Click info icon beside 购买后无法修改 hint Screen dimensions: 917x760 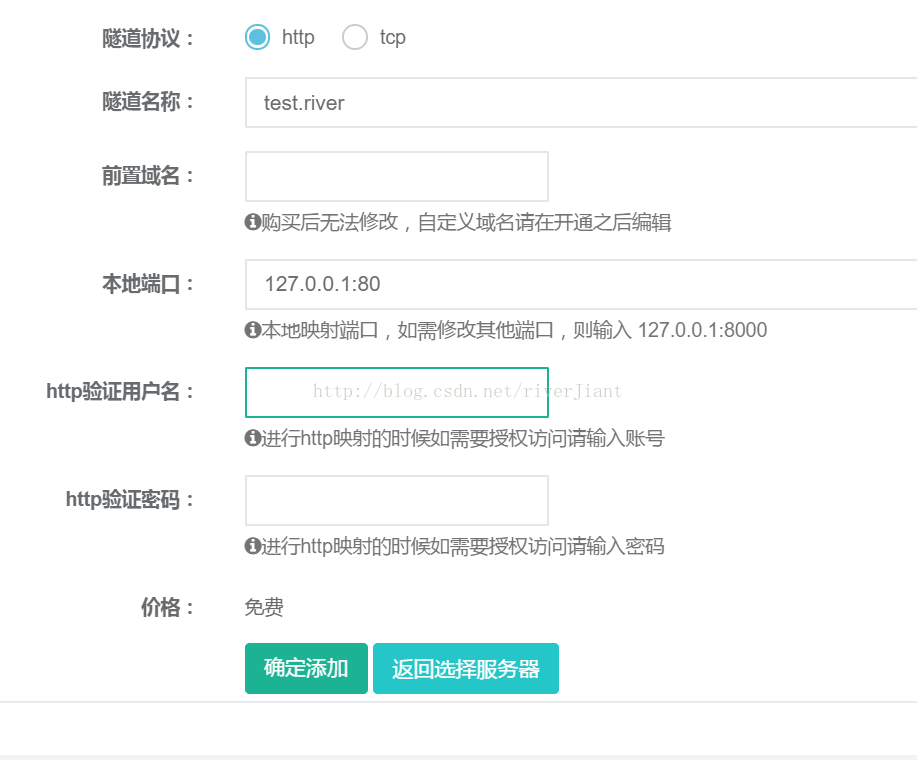pos(253,222)
